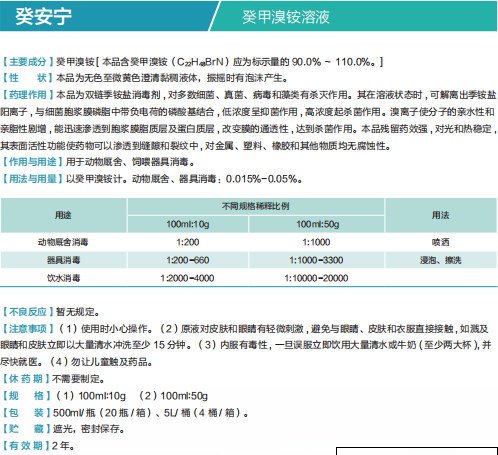Select the 【主要成分】 label
The width and height of the screenshot is (498, 455).
click(x=28, y=62)
